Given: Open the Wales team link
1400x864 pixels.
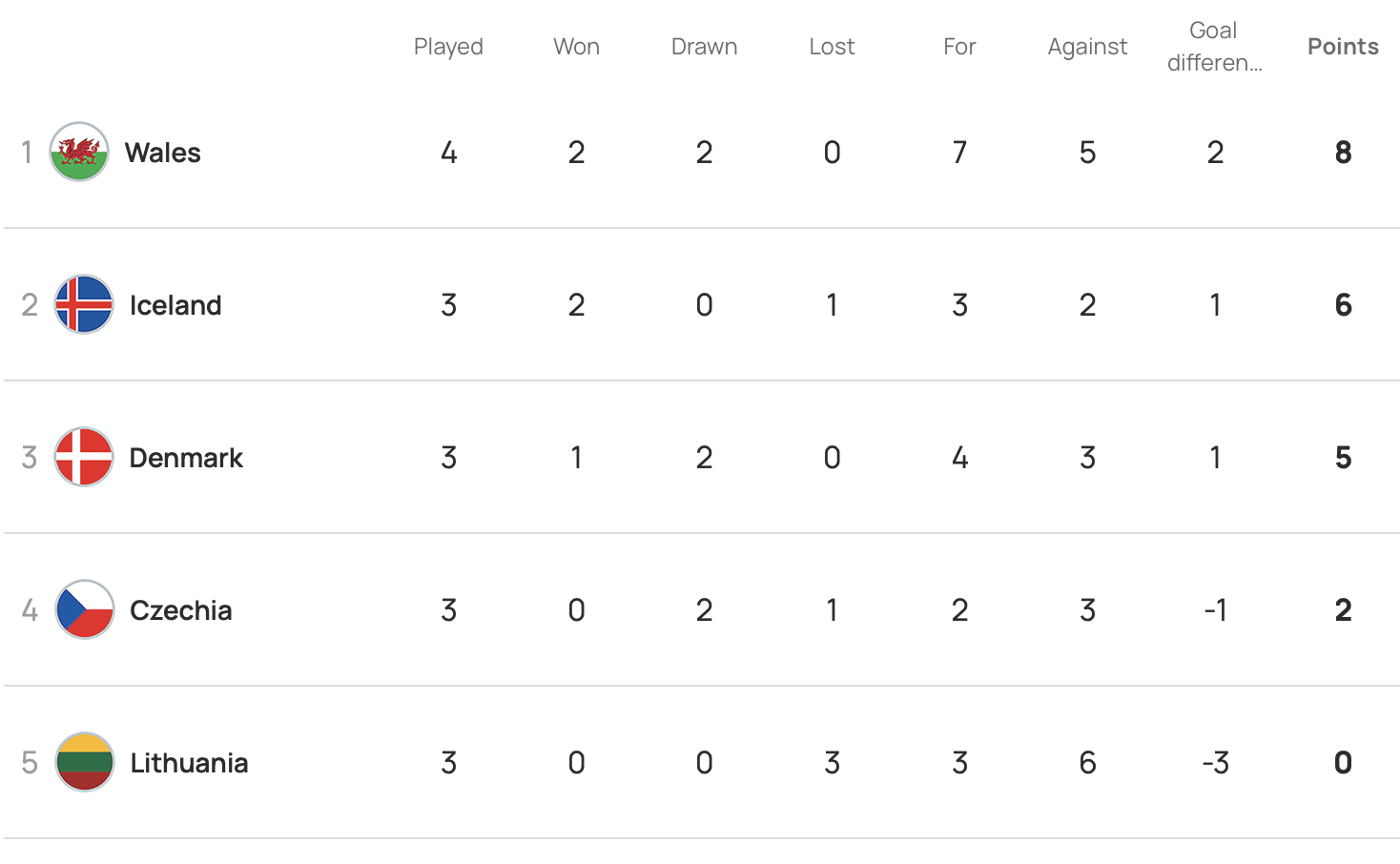Looking at the screenshot, I should pos(162,153).
